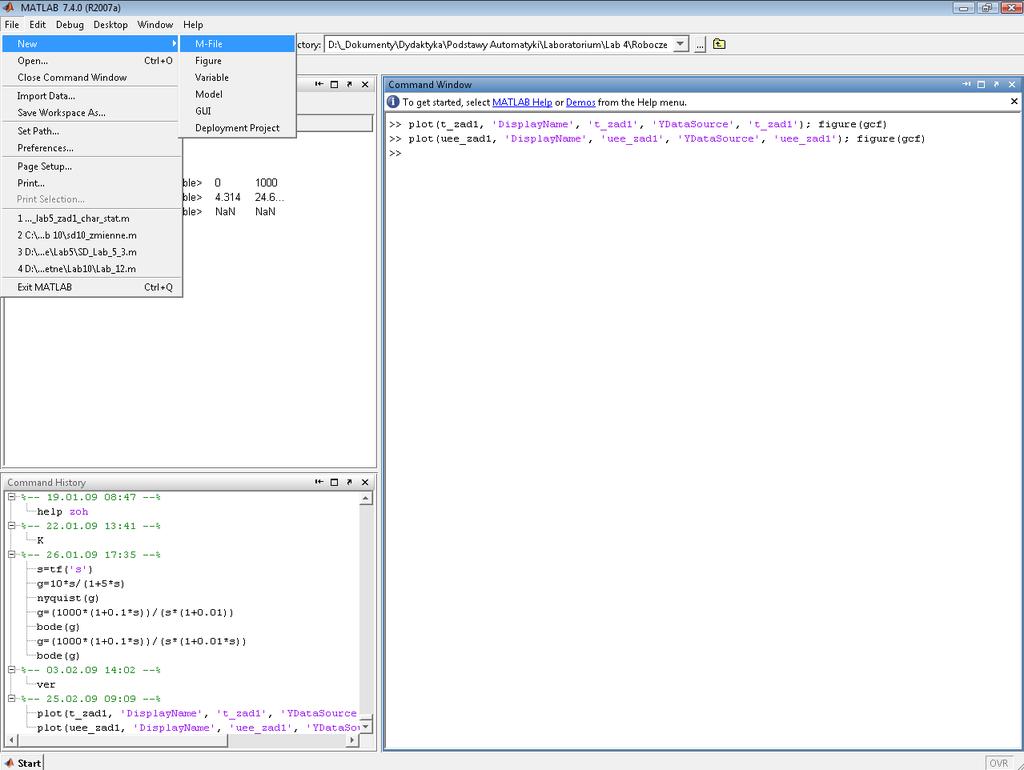This screenshot has width=1024, height=770.
Task: Undock the Command Window panel
Action: (x=996, y=84)
